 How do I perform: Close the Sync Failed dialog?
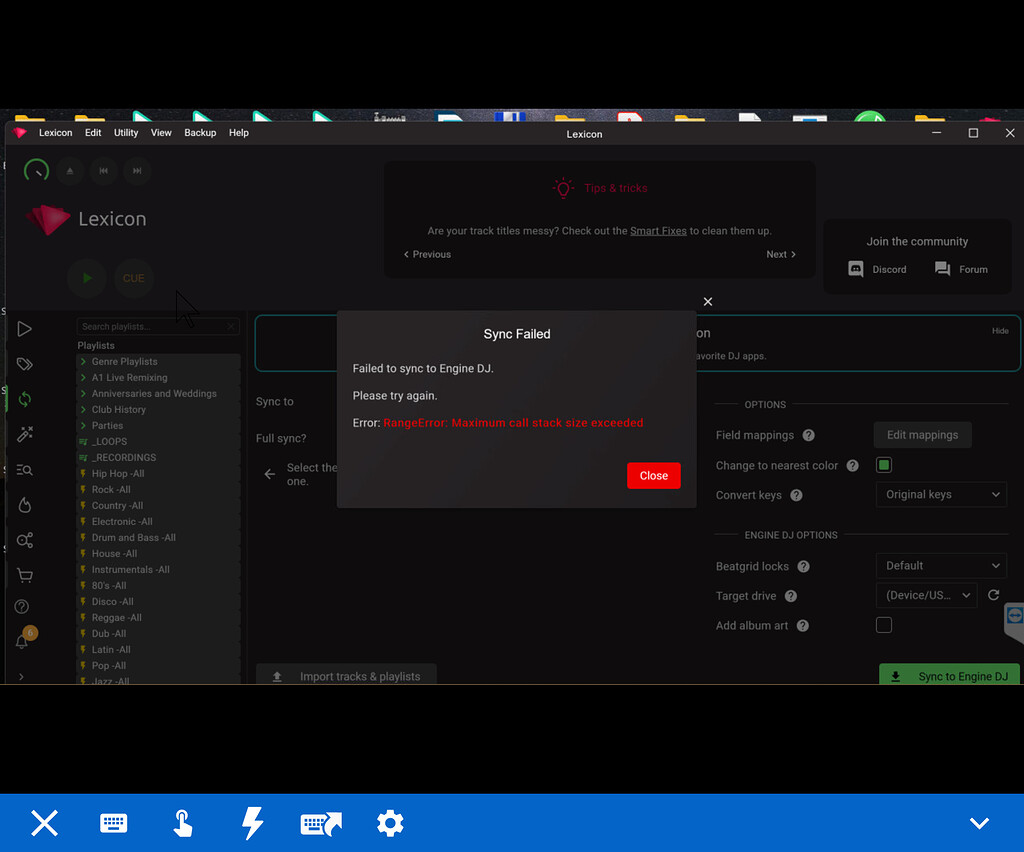[x=653, y=475]
